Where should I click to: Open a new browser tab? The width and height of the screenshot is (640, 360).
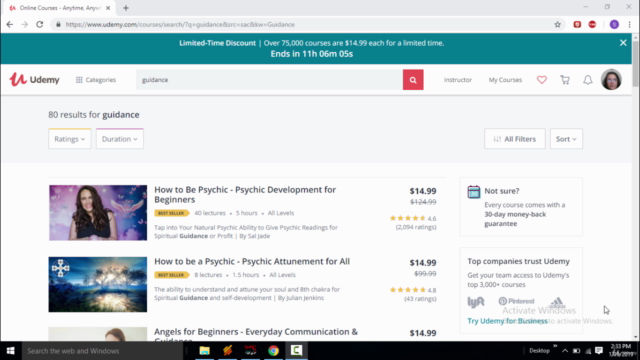[x=126, y=8]
